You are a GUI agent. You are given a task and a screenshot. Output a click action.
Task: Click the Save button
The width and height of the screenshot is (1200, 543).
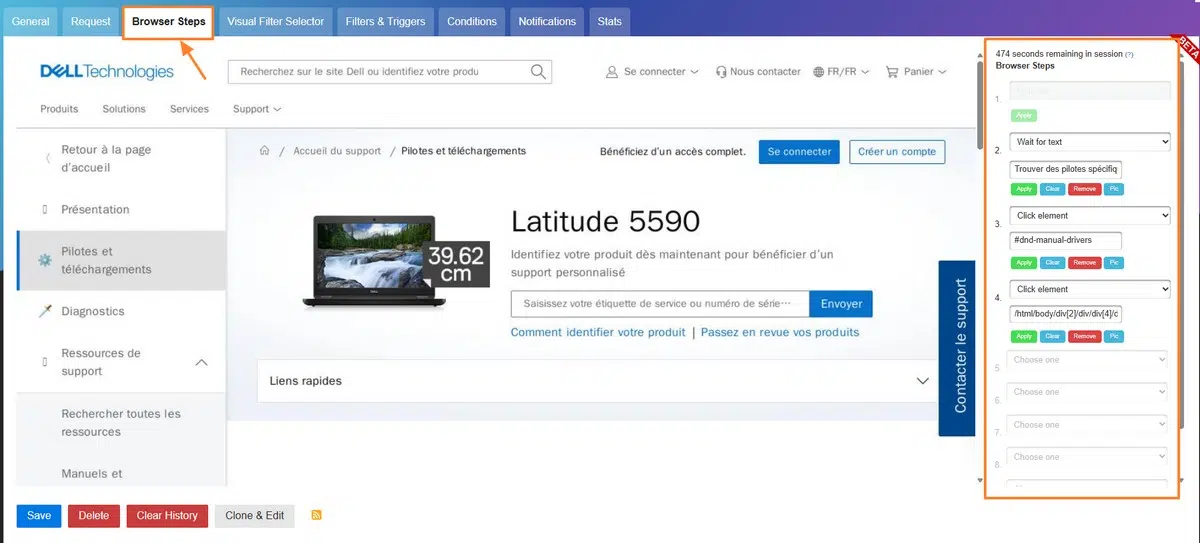[39, 515]
